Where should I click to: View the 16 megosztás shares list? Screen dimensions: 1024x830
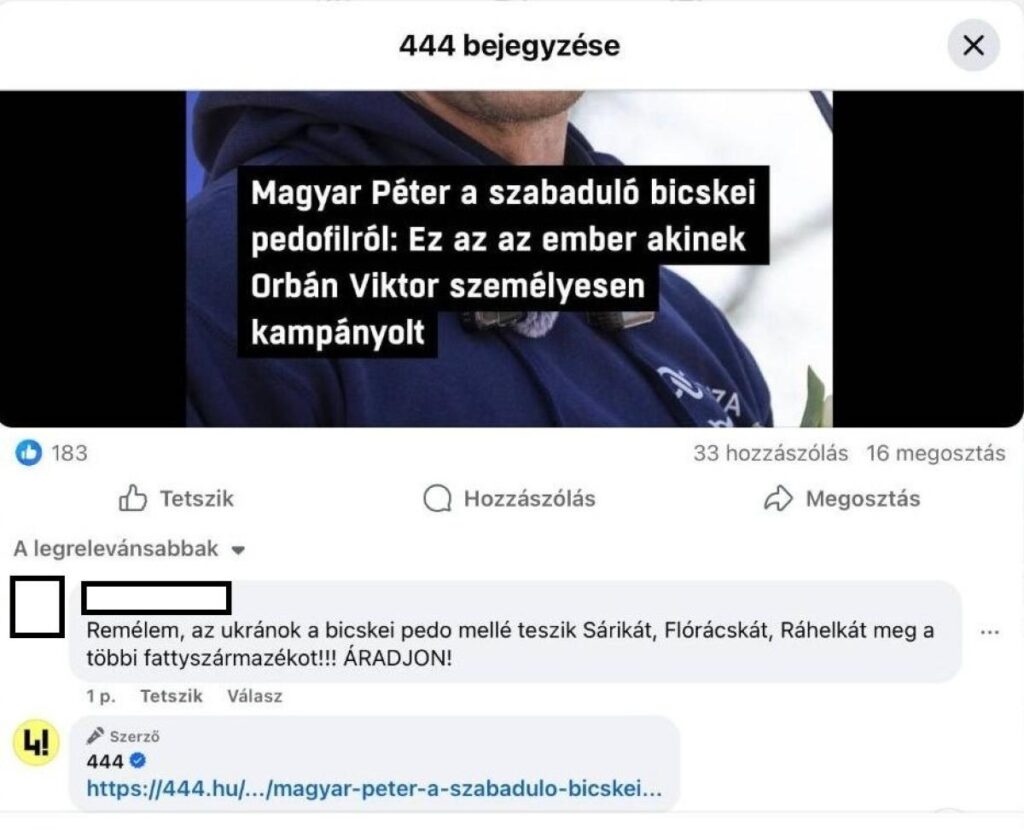point(936,453)
